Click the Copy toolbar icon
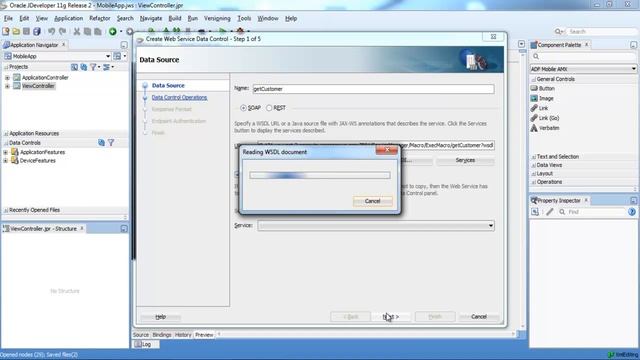 [x=87, y=31]
